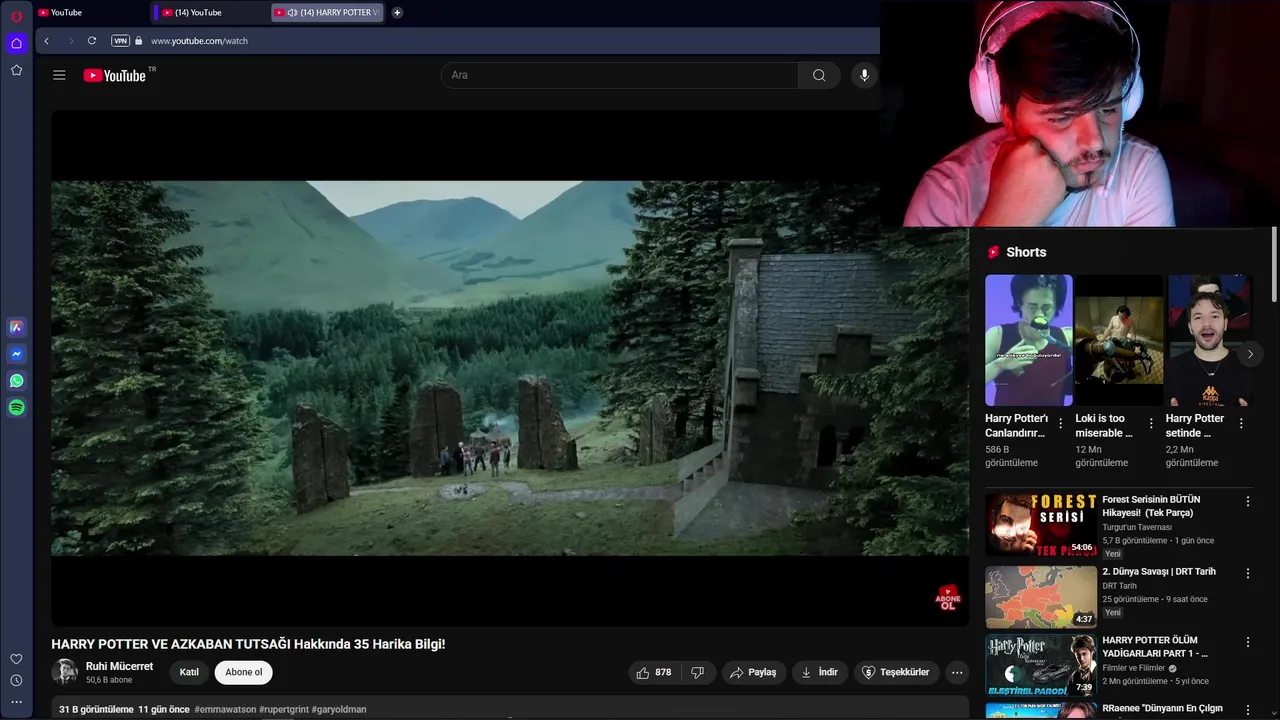1280x720 pixels.
Task: Open Forest Serisinin BÜTÜN Hikayesi title
Action: tap(1151, 506)
